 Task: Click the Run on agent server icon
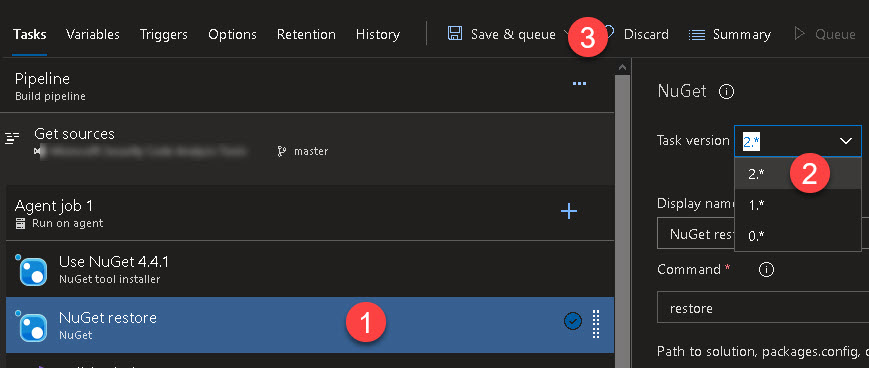(x=21, y=224)
